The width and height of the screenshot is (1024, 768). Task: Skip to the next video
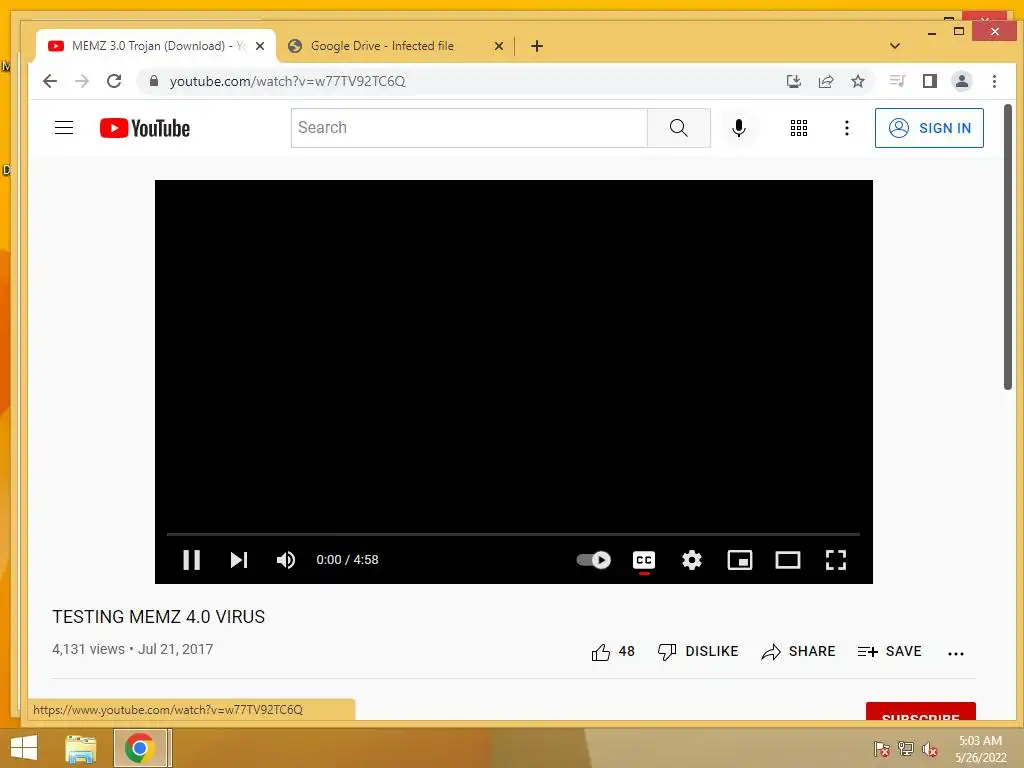239,560
